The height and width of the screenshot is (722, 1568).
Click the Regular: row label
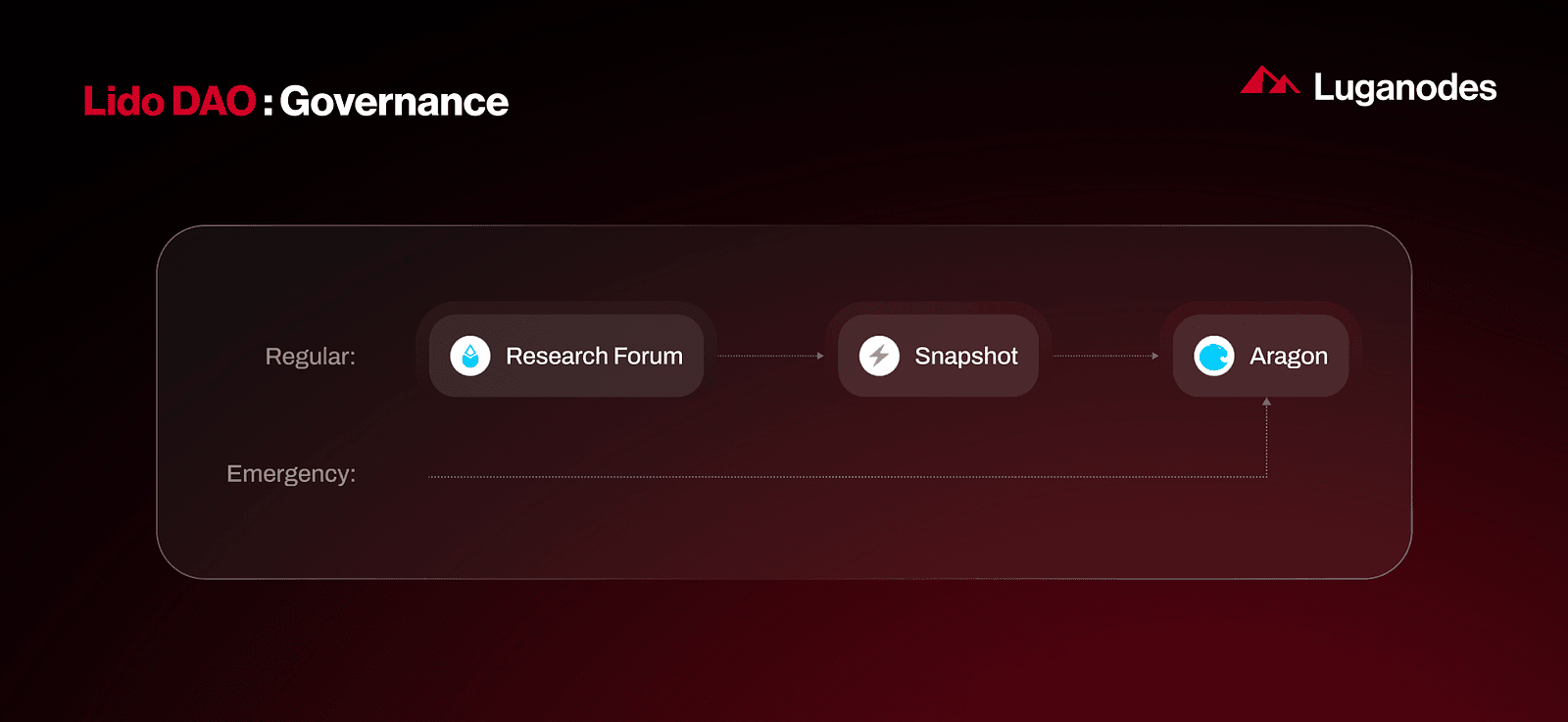click(x=311, y=357)
